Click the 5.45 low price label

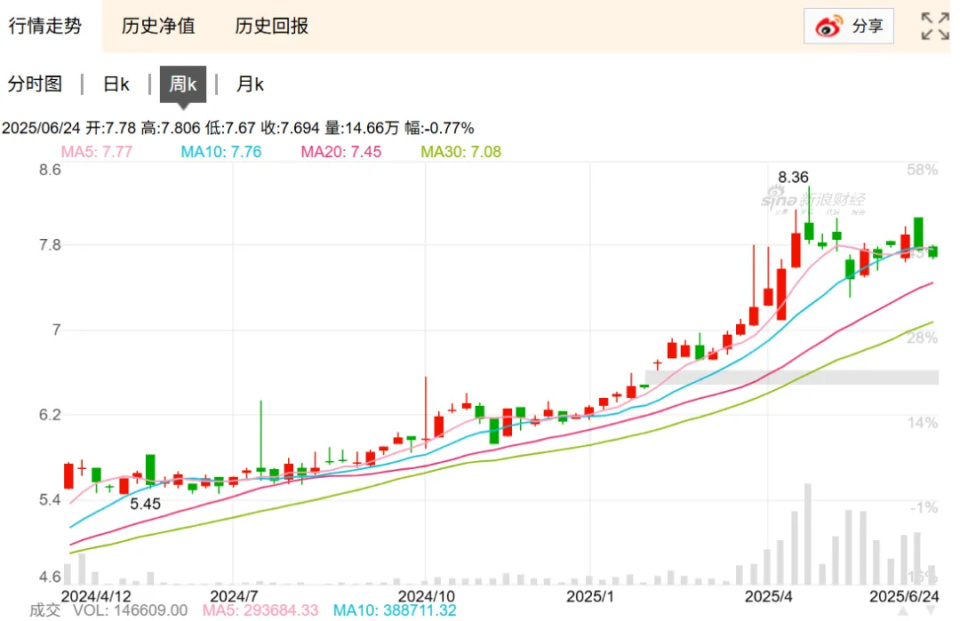coord(145,504)
